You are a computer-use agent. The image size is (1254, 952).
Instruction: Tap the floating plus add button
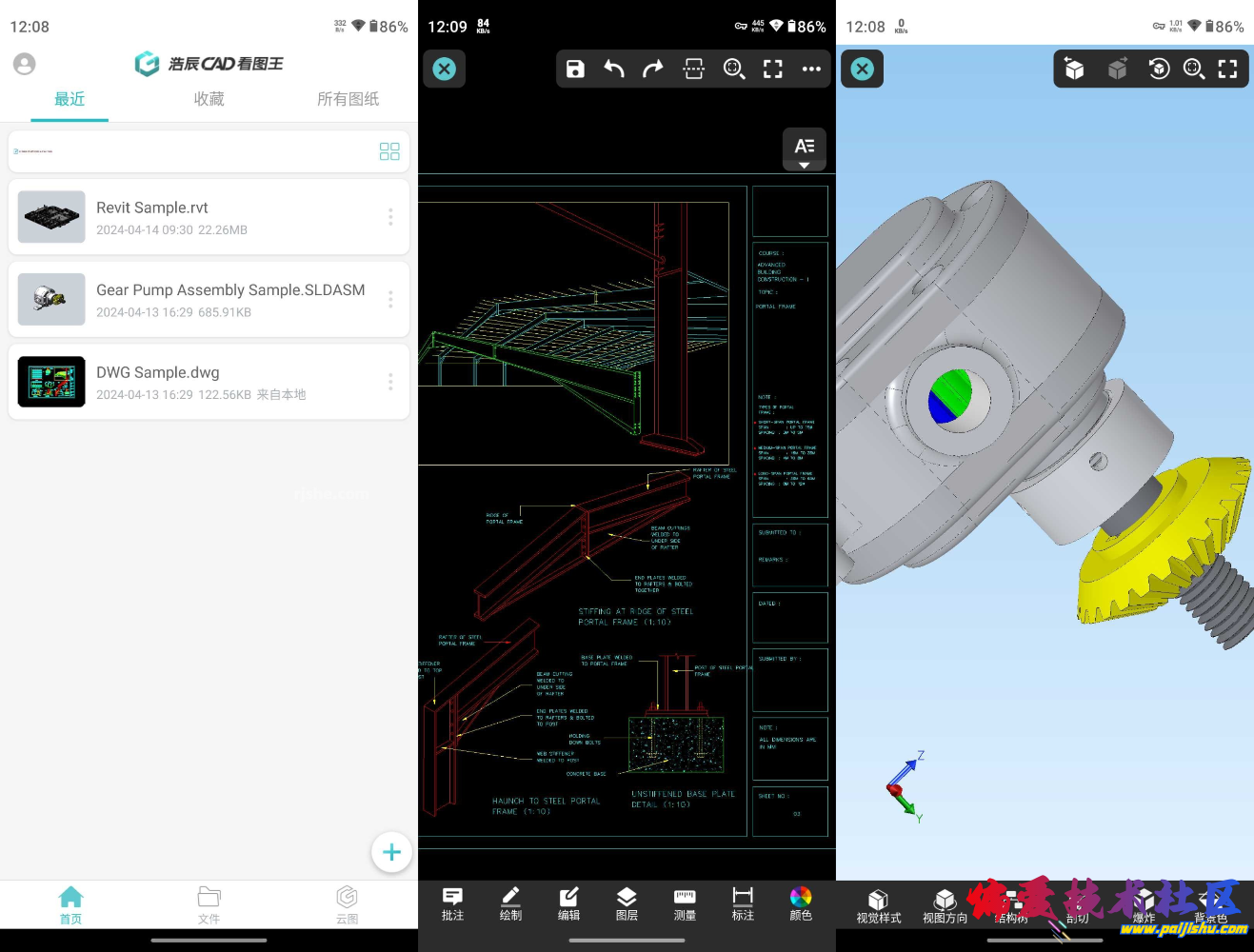click(x=391, y=852)
